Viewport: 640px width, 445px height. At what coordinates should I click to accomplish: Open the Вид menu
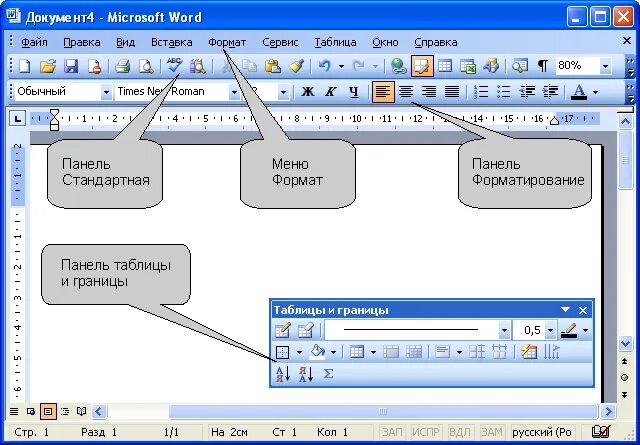pos(125,42)
